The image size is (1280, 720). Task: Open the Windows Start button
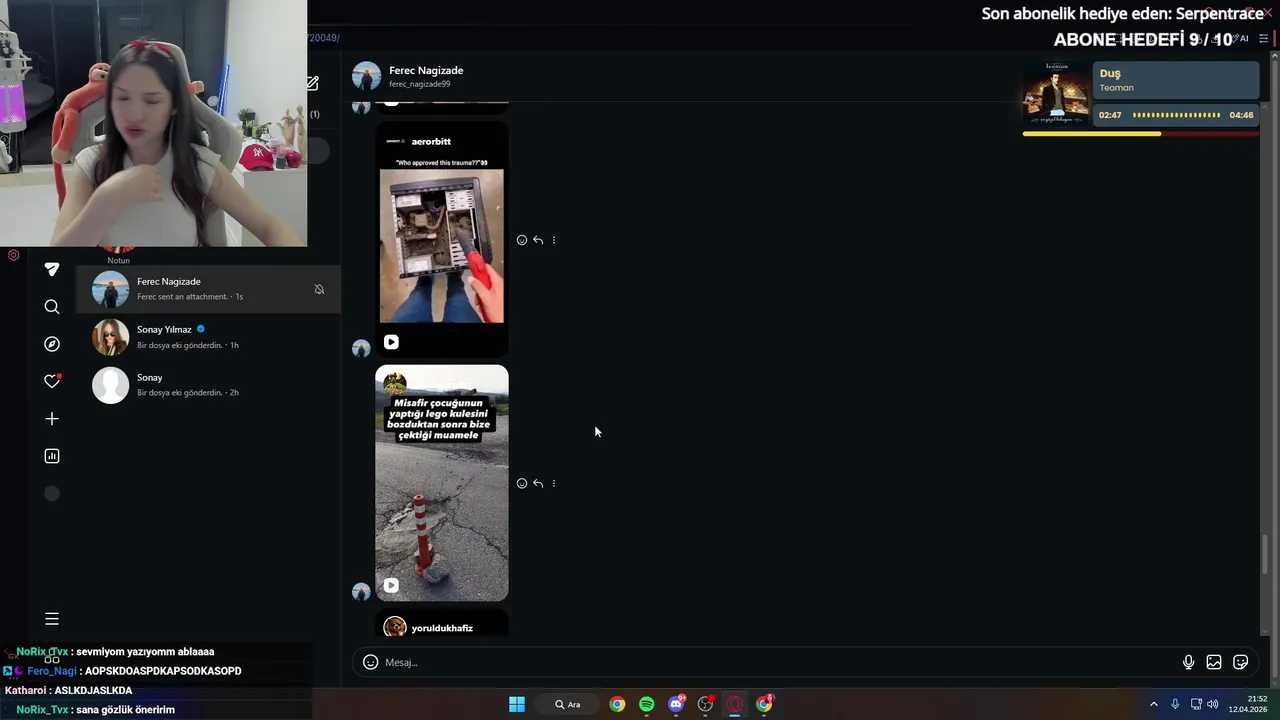click(517, 704)
